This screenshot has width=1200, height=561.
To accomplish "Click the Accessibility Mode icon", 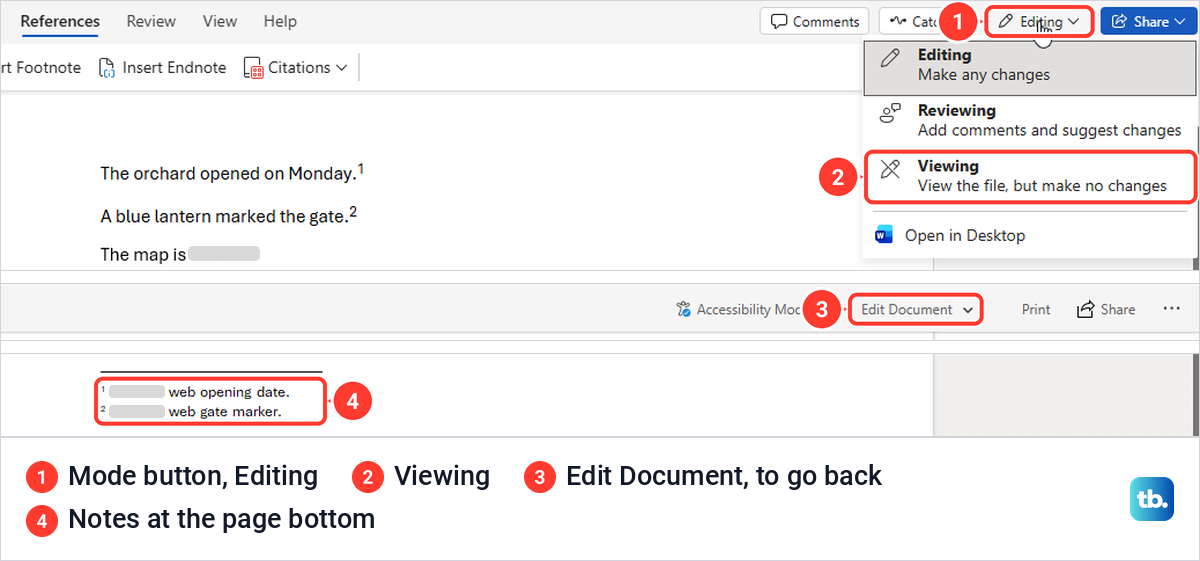I will click(684, 310).
